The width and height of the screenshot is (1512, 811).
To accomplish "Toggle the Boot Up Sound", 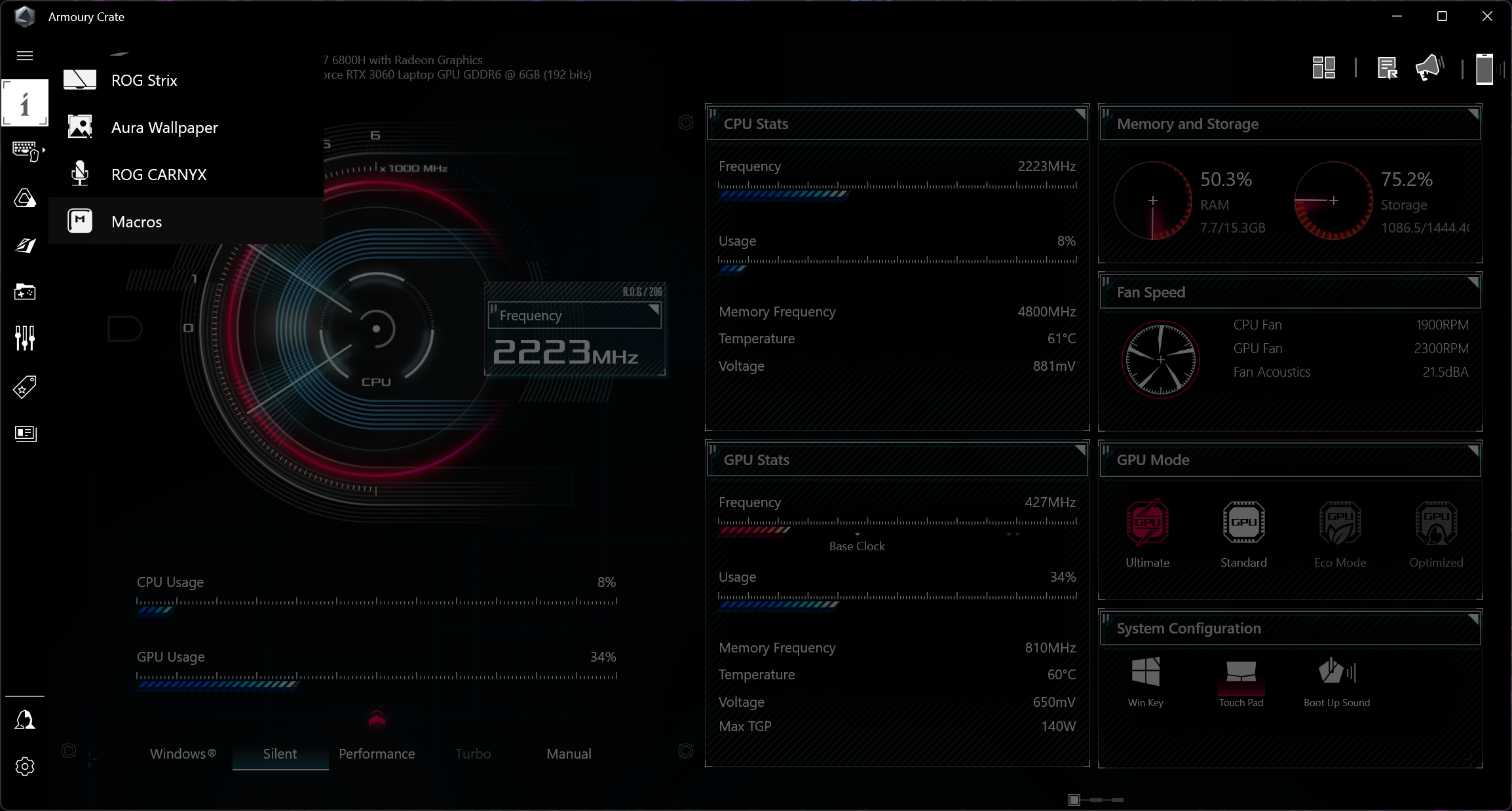I will [1336, 683].
